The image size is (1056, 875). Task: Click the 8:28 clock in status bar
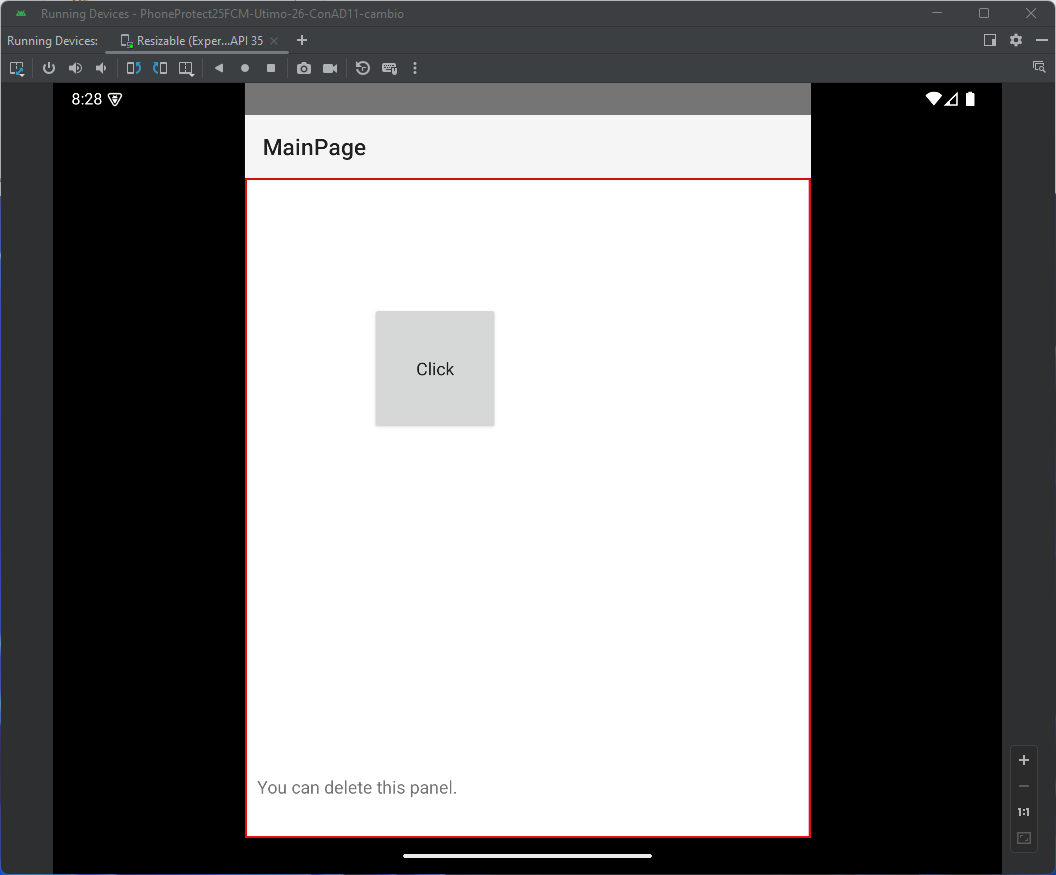87,99
